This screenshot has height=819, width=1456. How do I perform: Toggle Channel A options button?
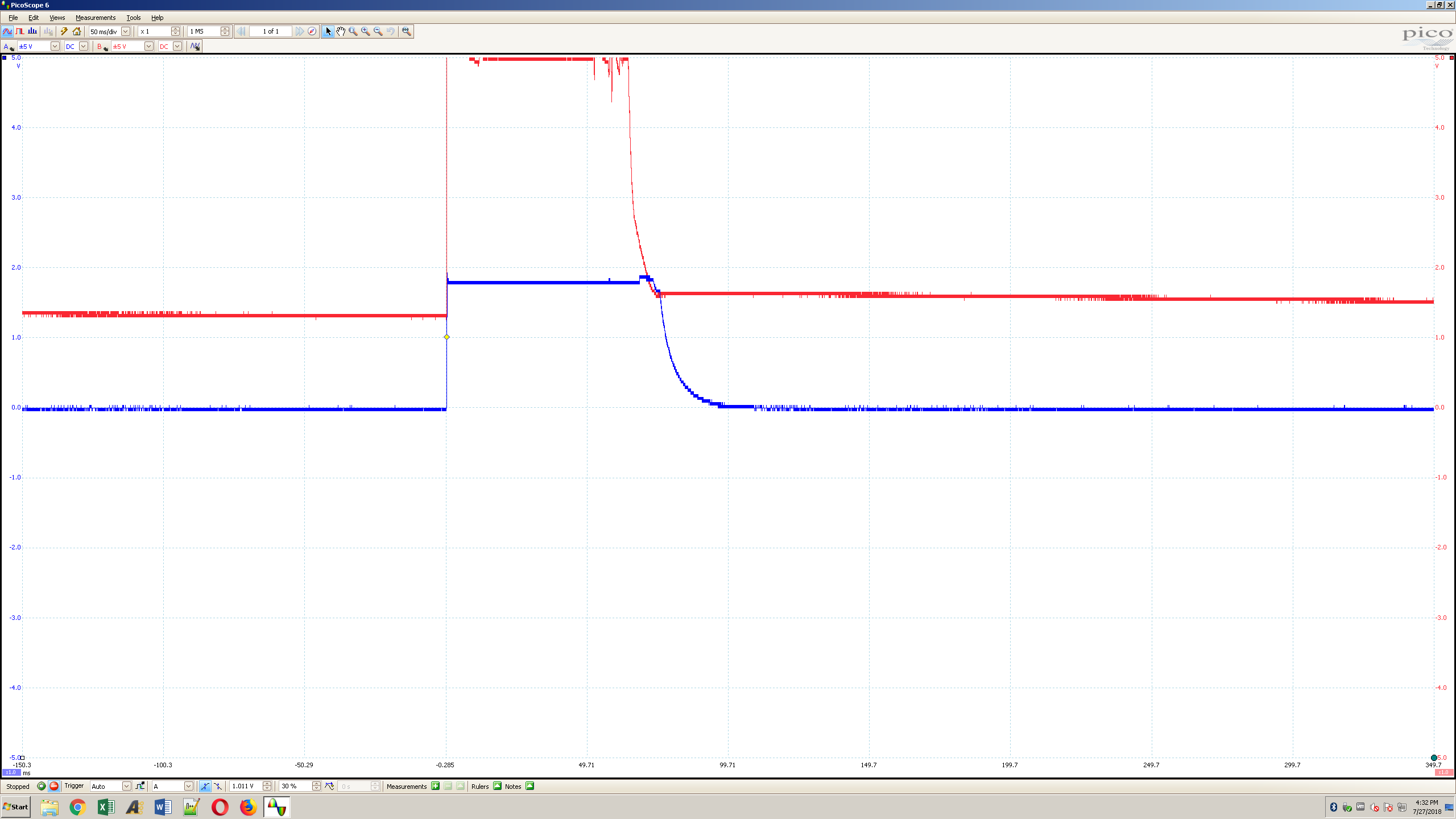8,46
